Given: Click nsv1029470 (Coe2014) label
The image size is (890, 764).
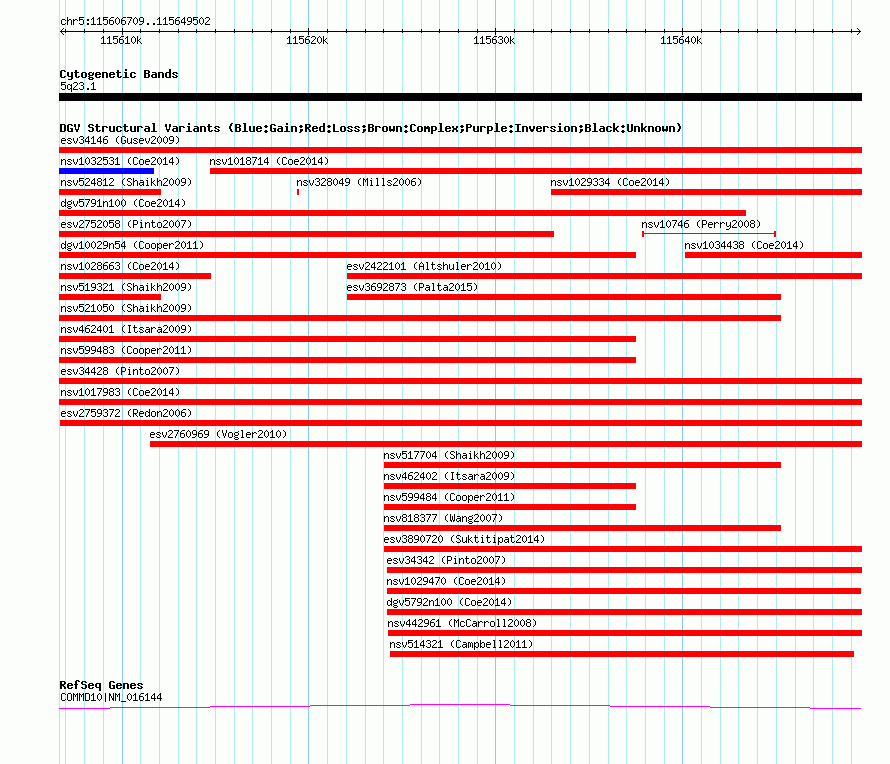Looking at the screenshot, I should pyautogui.click(x=446, y=581).
